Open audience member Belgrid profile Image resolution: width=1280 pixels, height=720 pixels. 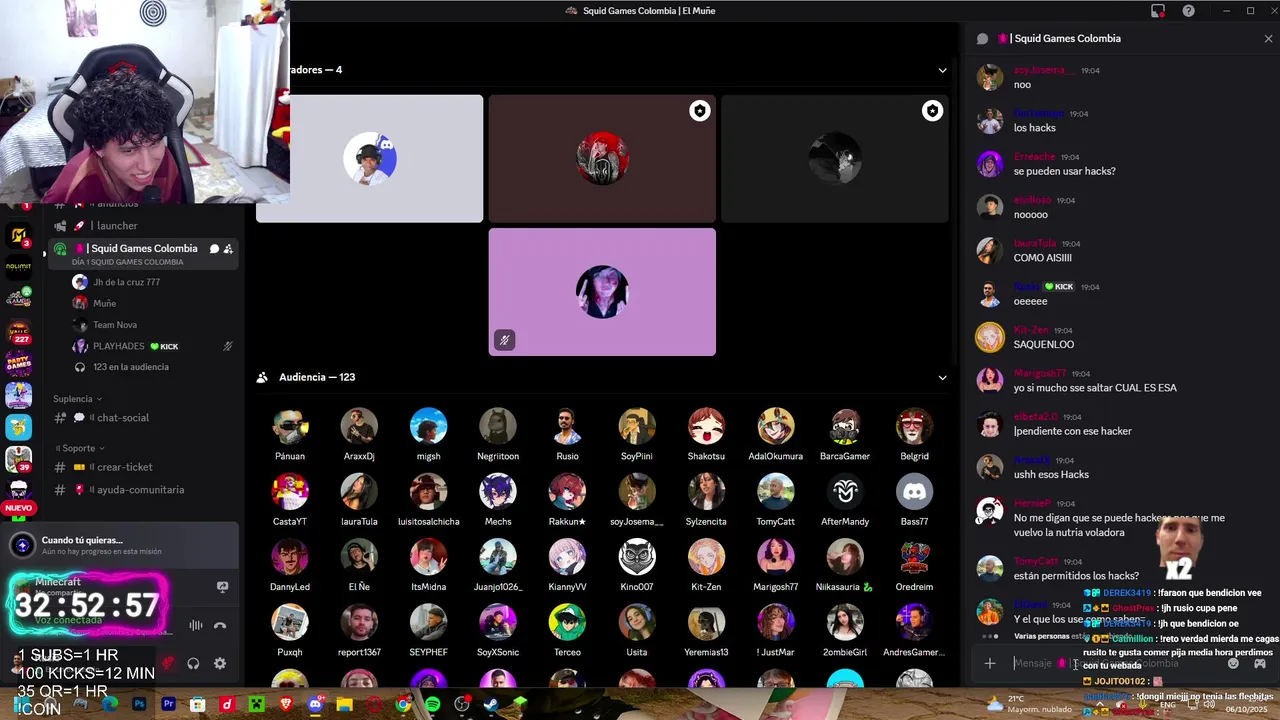(x=914, y=435)
